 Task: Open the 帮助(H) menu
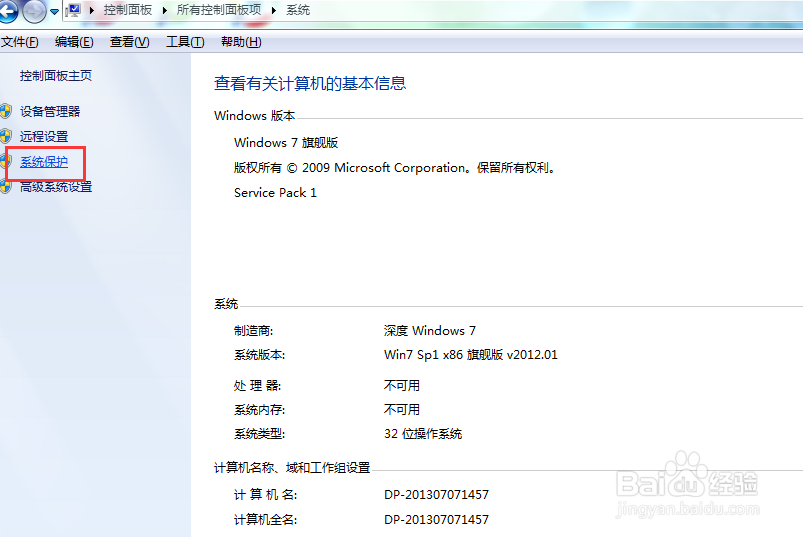point(241,41)
